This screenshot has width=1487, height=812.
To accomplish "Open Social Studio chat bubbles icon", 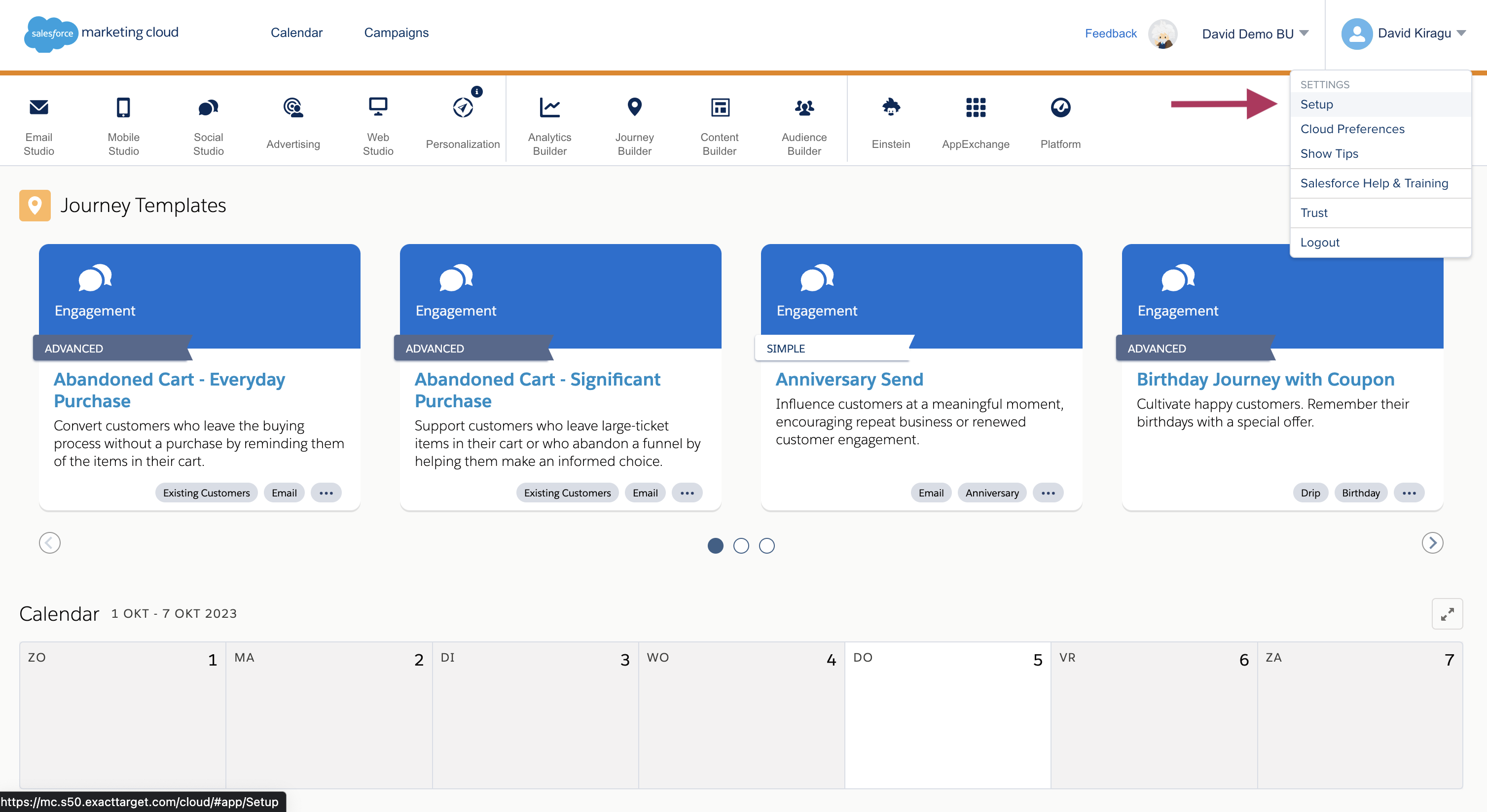I will coord(209,107).
